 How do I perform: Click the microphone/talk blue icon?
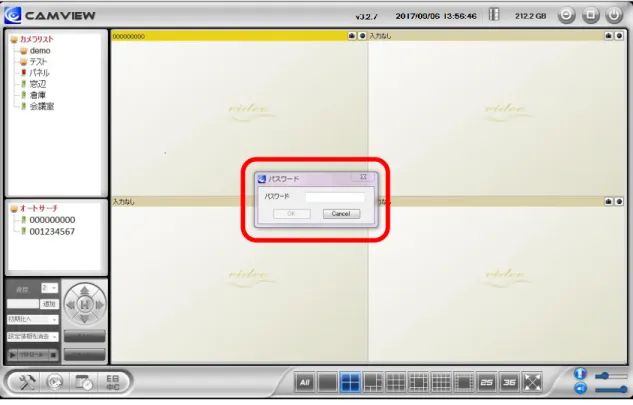[580, 374]
